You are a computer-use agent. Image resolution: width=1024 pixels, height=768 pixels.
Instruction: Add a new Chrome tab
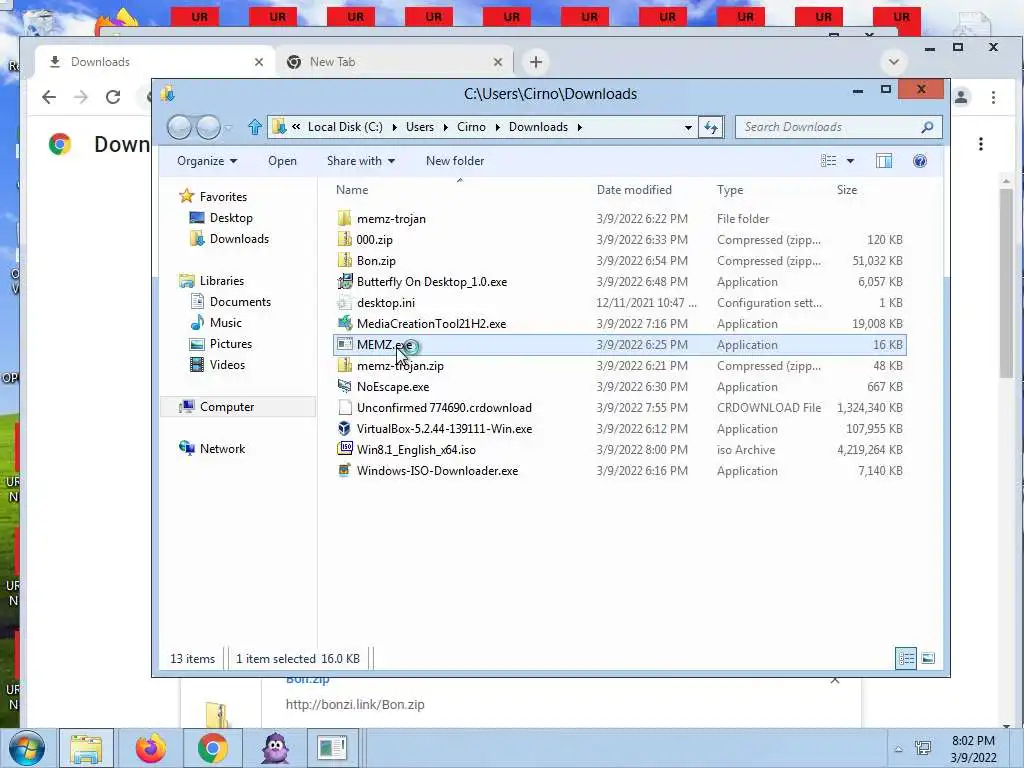[536, 62]
